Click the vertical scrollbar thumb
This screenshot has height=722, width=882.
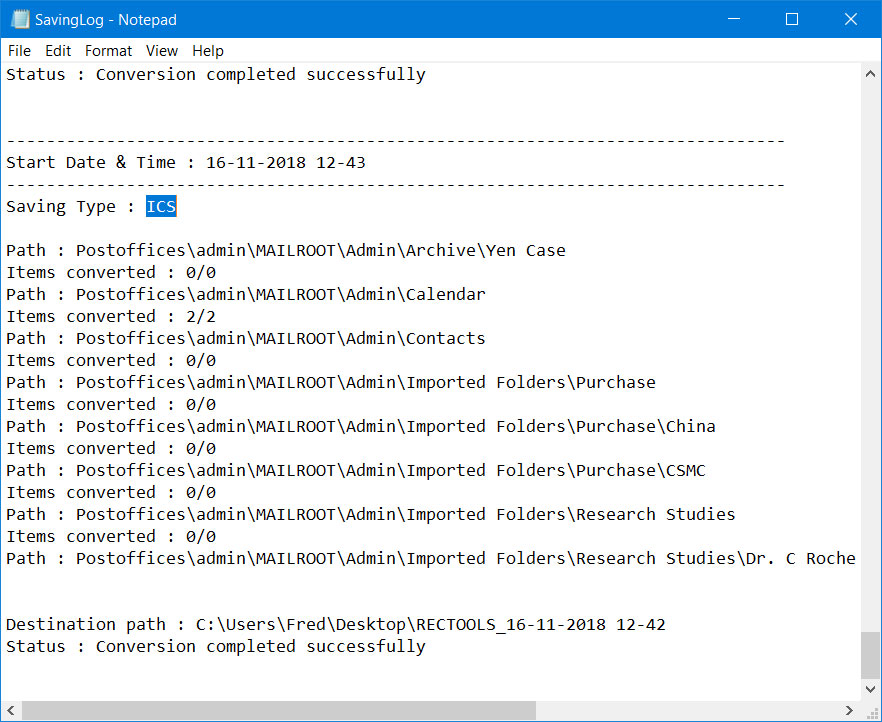point(870,656)
